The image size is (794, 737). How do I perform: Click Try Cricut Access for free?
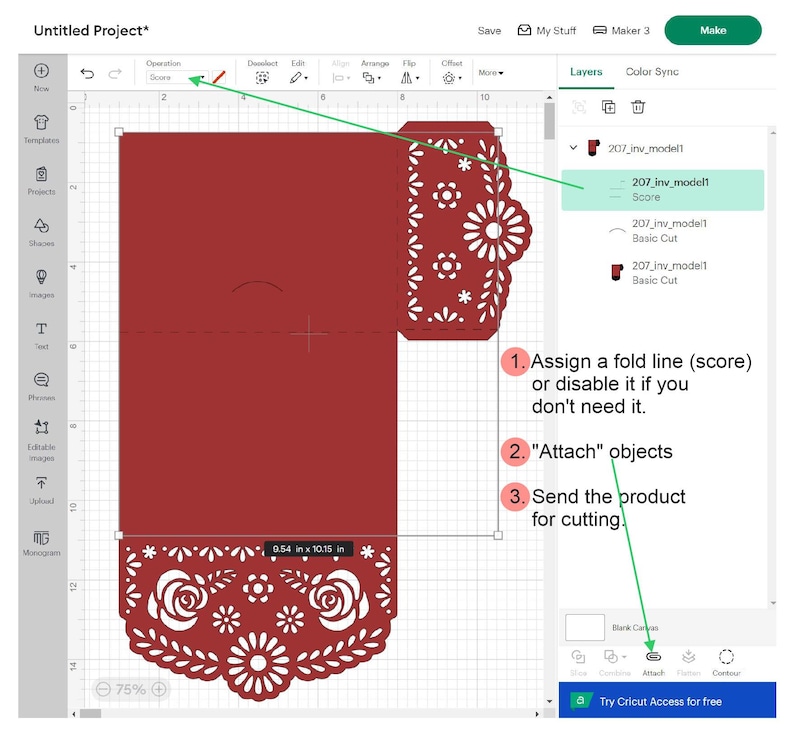[x=667, y=700]
